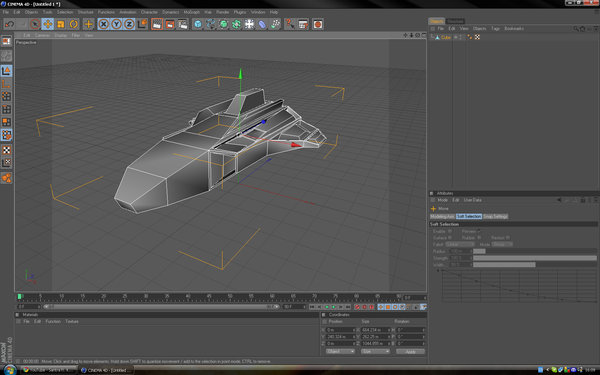Image resolution: width=600 pixels, height=375 pixels.
Task: Switch to the Snap Settings tab
Action: [x=495, y=216]
